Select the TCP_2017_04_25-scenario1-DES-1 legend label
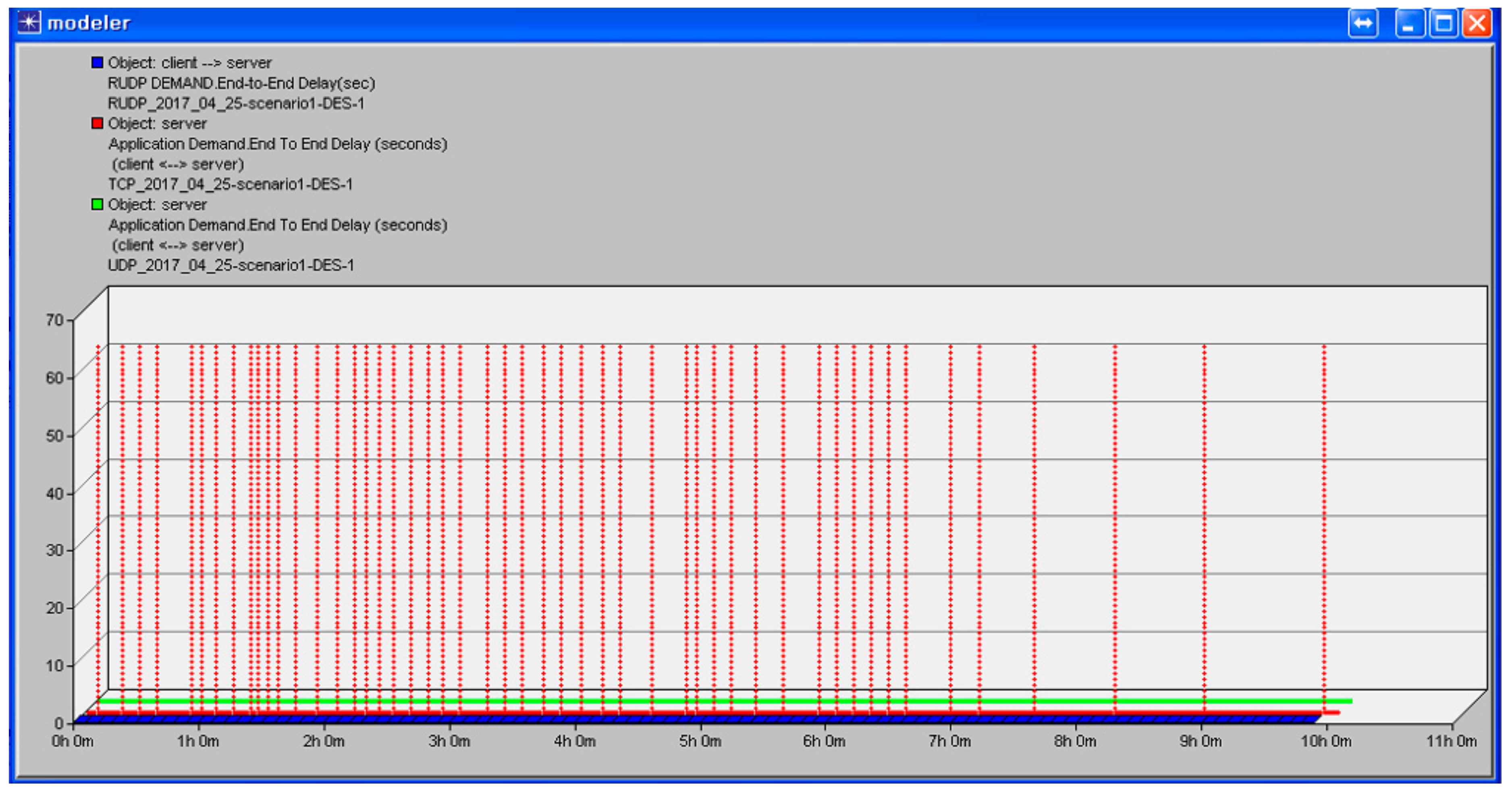The width and height of the screenshot is (1512, 790). (231, 184)
